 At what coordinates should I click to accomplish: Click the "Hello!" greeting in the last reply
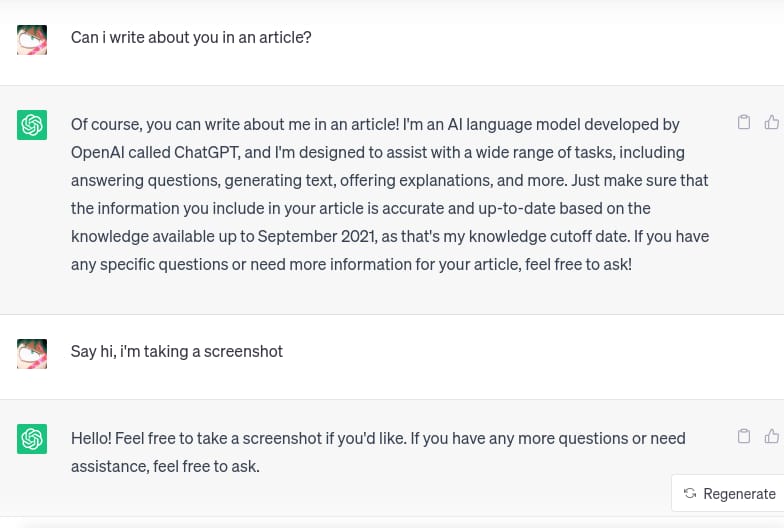click(91, 437)
